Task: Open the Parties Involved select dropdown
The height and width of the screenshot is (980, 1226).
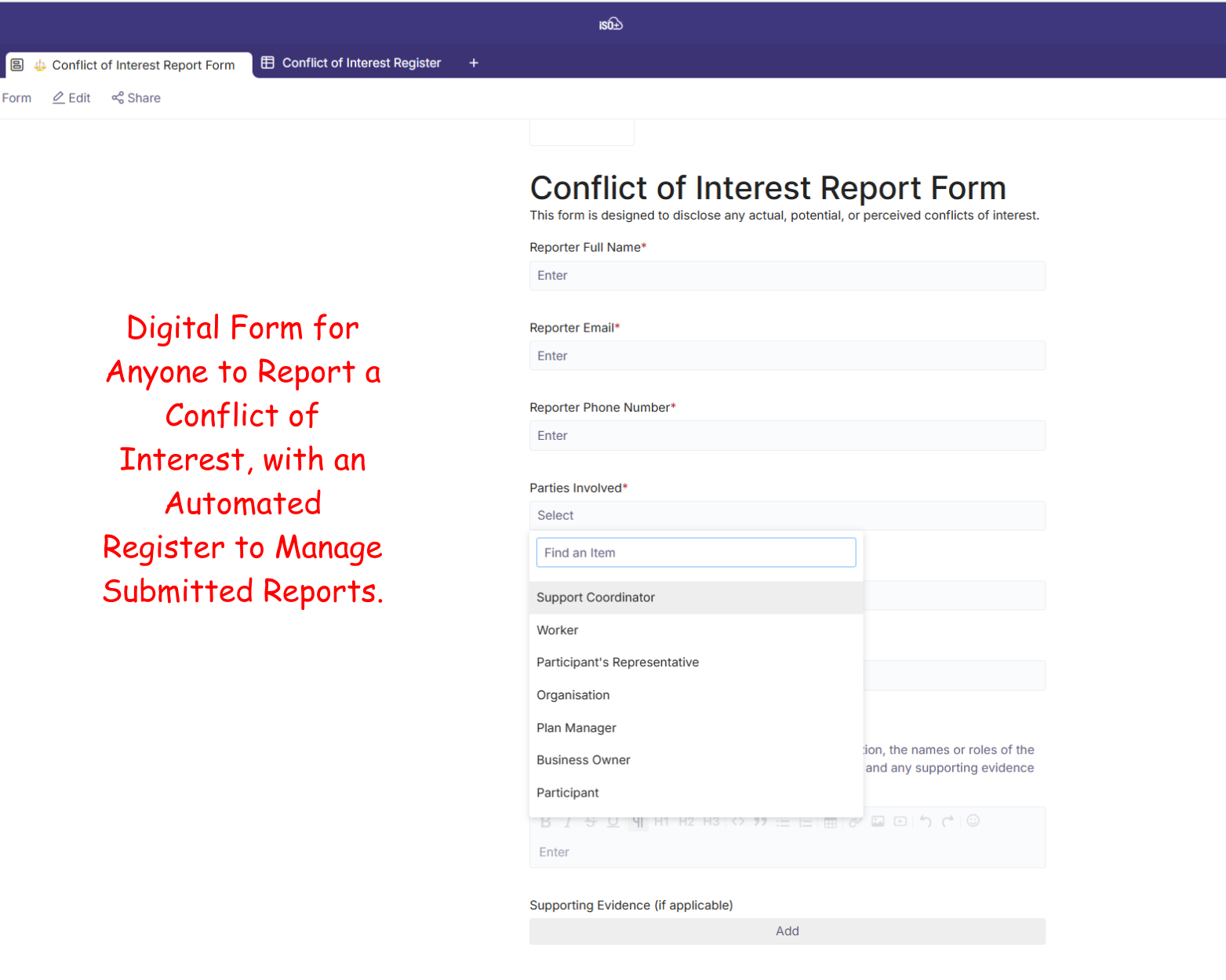Action: click(x=787, y=515)
